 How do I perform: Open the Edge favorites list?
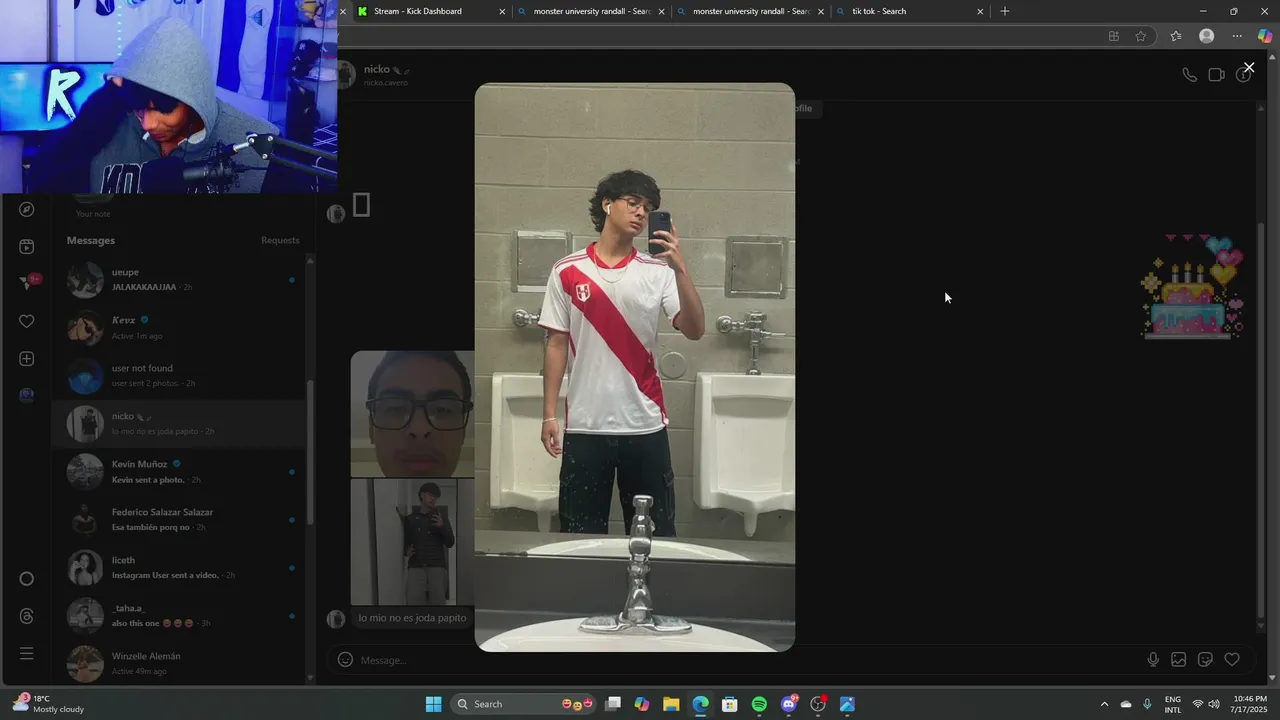[x=1176, y=36]
